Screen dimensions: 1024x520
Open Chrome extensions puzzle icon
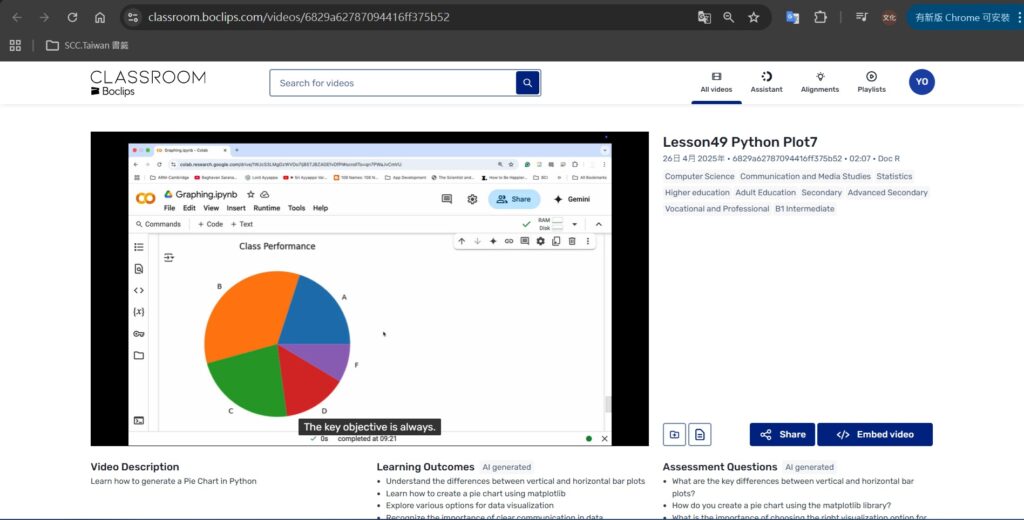(820, 17)
